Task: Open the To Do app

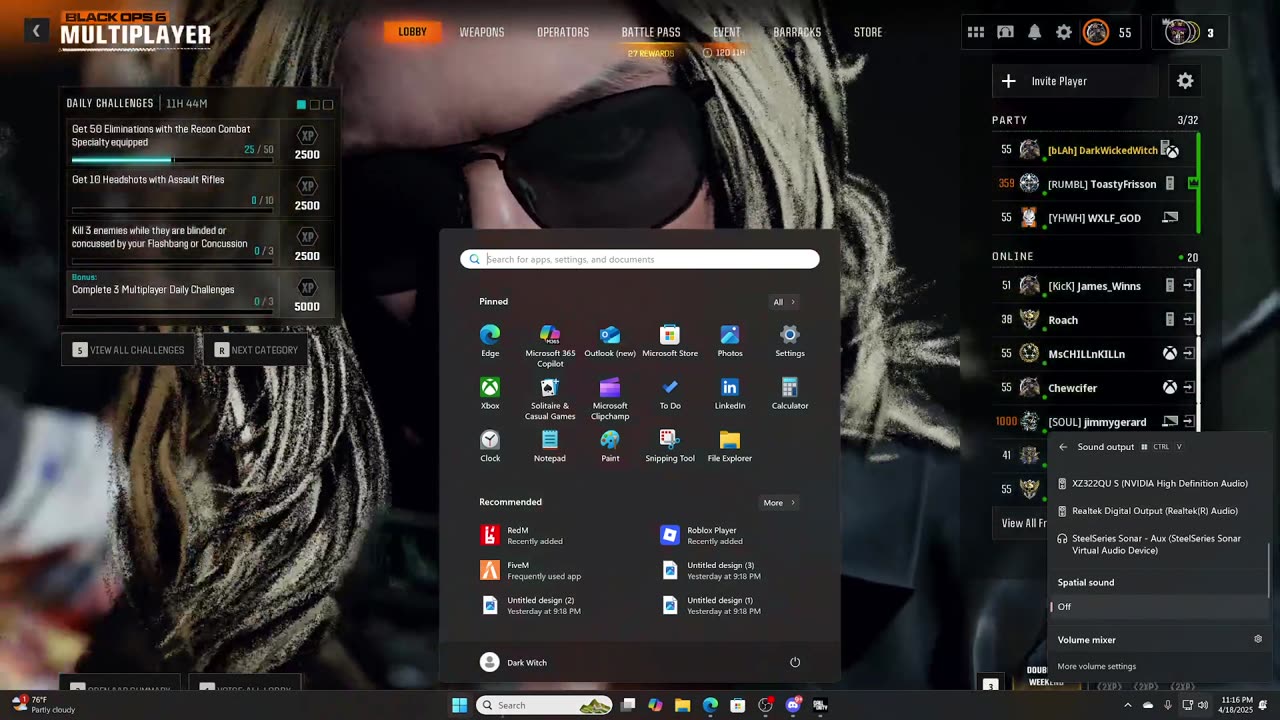Action: pyautogui.click(x=670, y=393)
